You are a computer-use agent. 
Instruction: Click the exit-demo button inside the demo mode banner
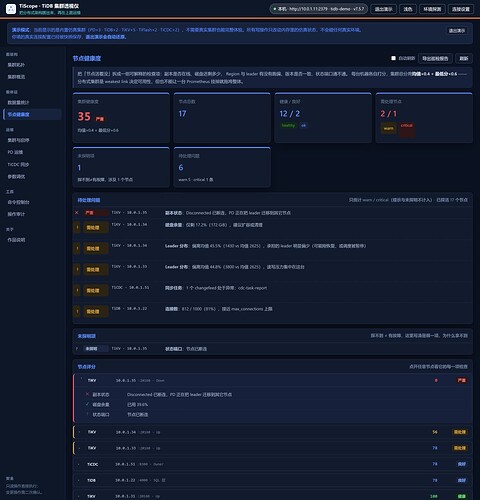coord(457,31)
